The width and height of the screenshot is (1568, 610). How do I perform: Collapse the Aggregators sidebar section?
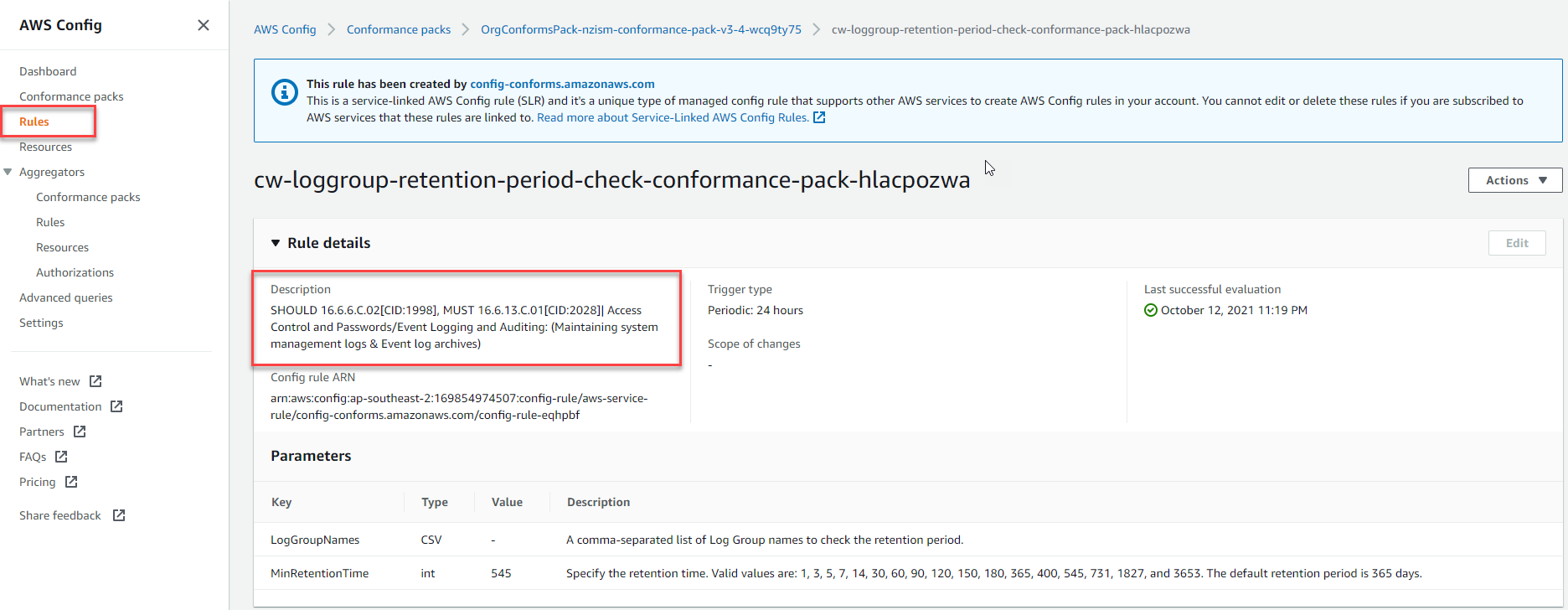[8, 172]
